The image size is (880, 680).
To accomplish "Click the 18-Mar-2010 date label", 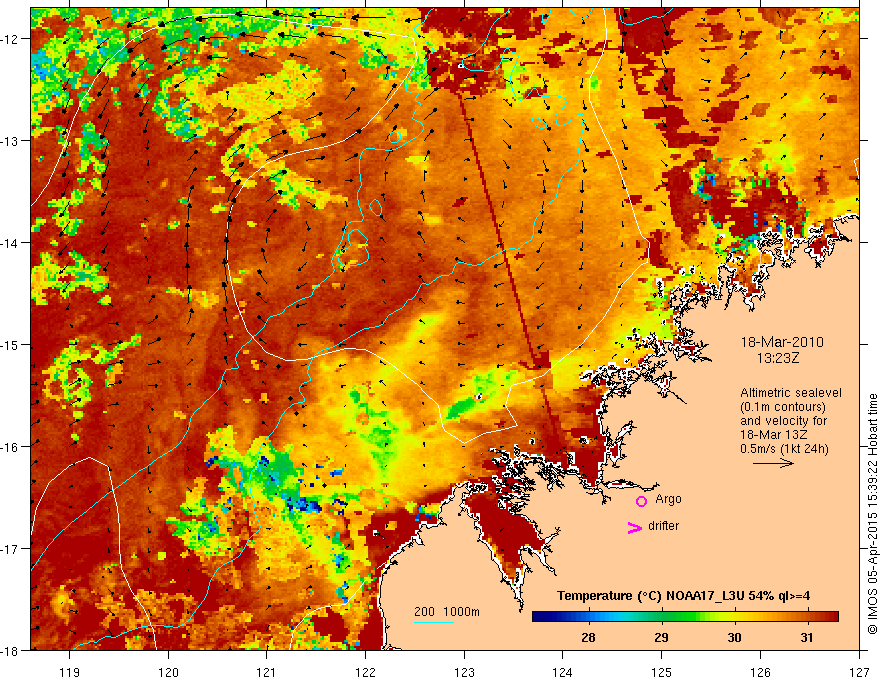I will (782, 342).
